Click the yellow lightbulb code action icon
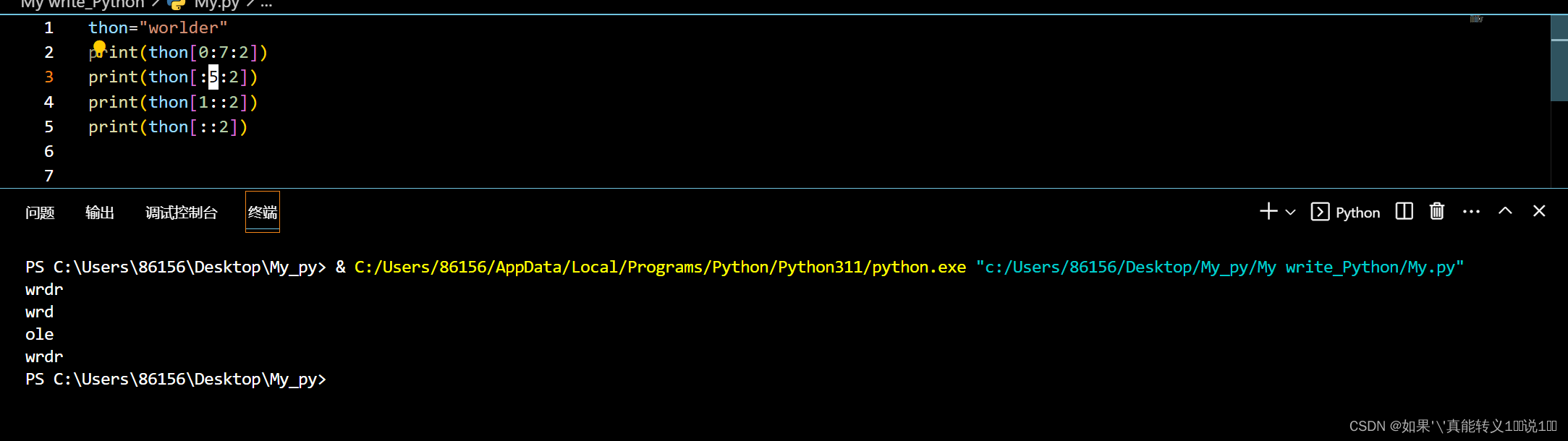 99,47
